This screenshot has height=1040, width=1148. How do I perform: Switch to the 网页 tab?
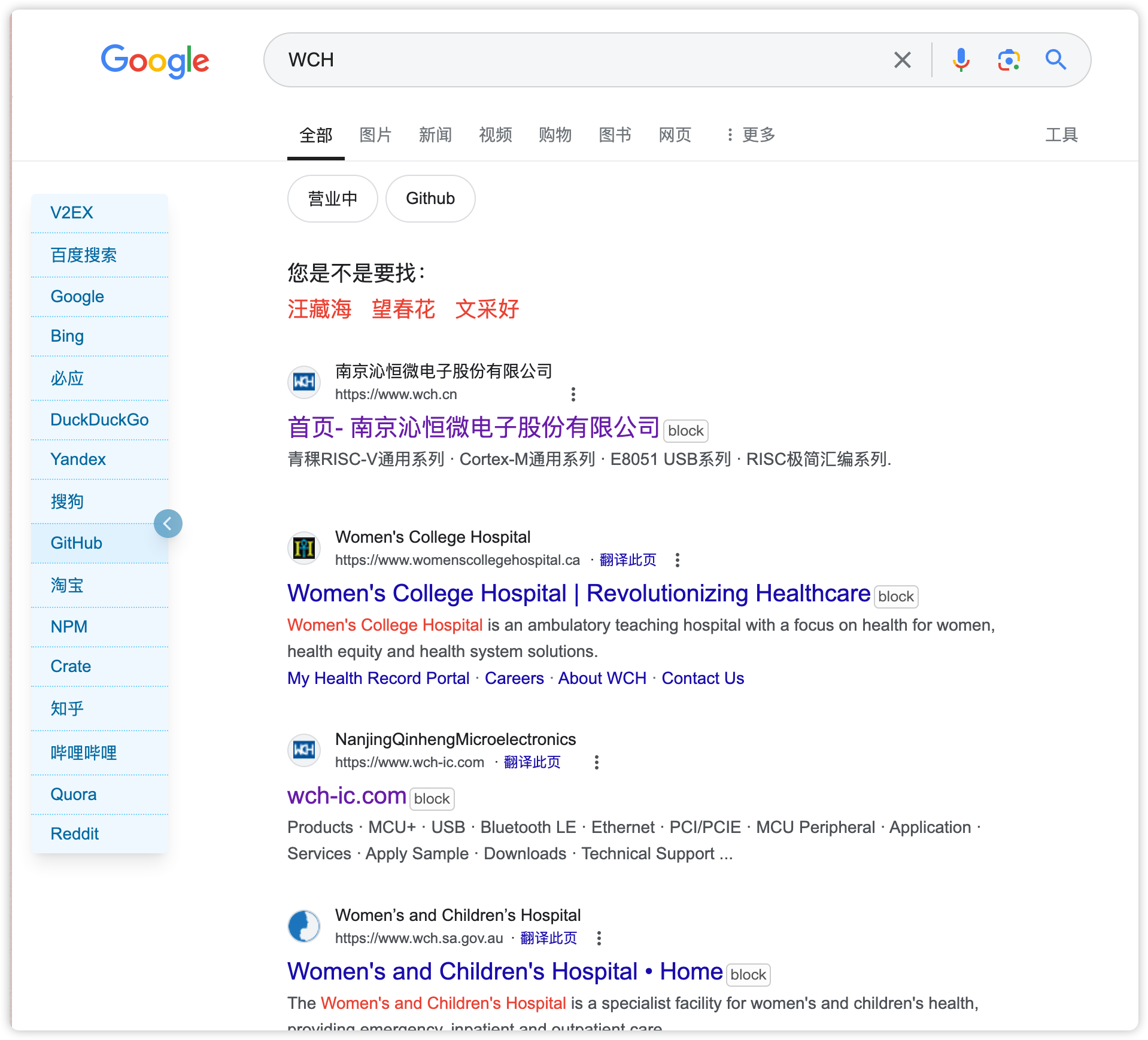675,135
